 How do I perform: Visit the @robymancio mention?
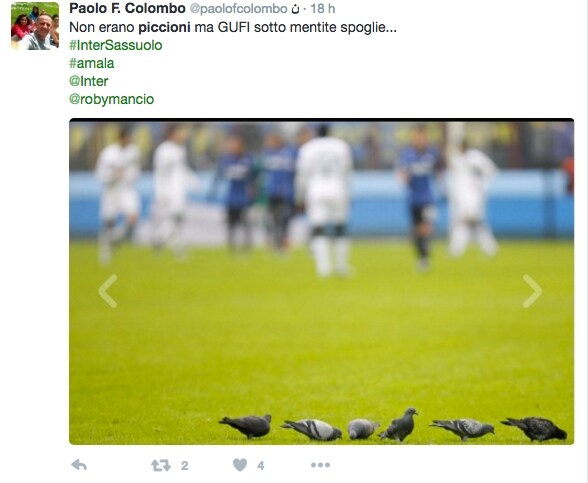coord(111,99)
